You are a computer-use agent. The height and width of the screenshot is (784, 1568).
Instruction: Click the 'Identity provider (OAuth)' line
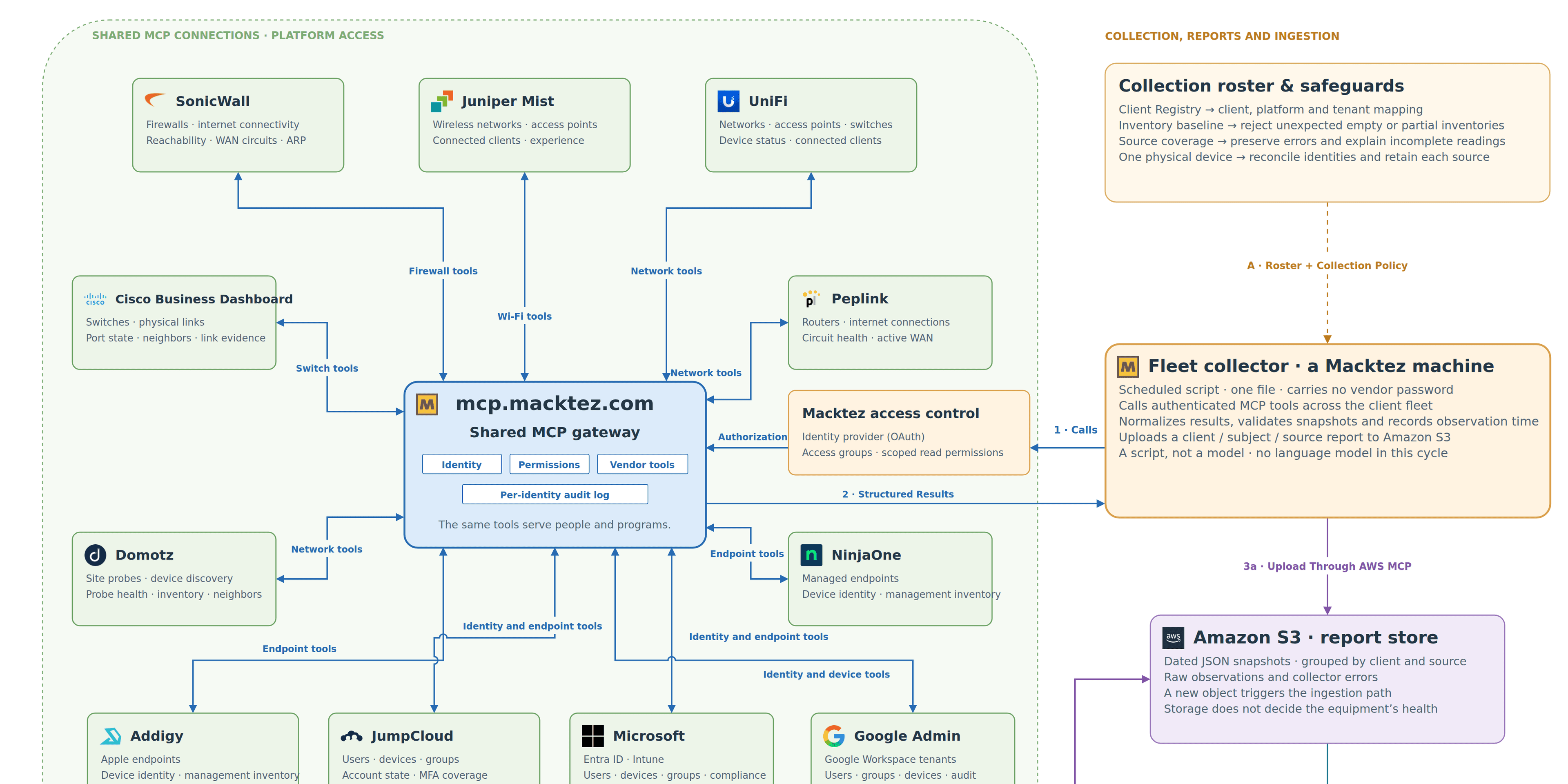[863, 437]
